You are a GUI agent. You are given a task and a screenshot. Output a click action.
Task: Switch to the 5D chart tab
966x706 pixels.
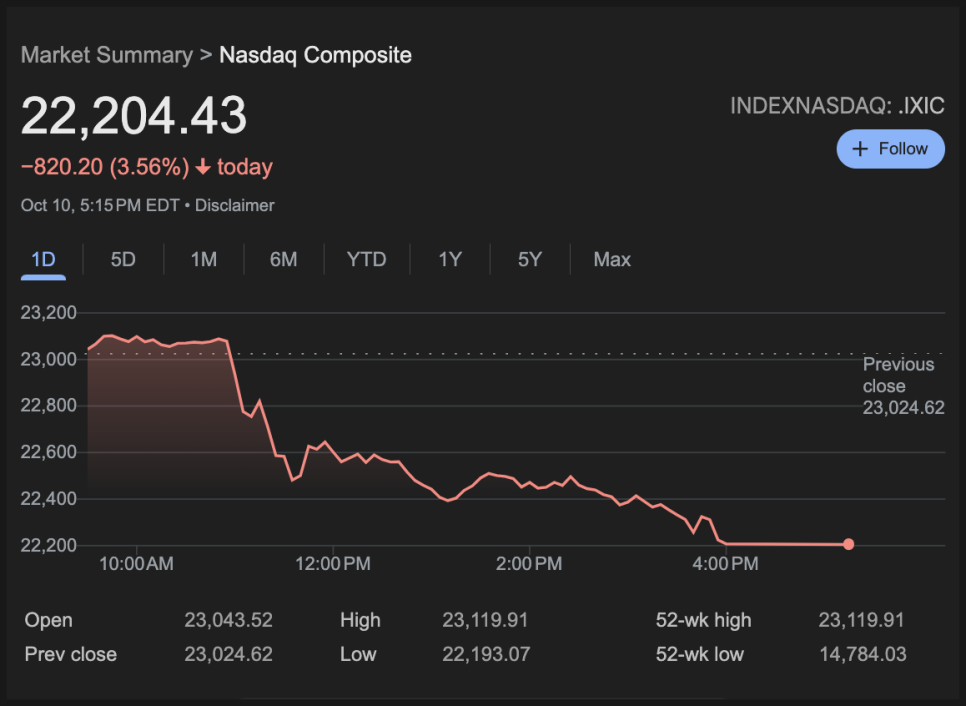(x=123, y=260)
